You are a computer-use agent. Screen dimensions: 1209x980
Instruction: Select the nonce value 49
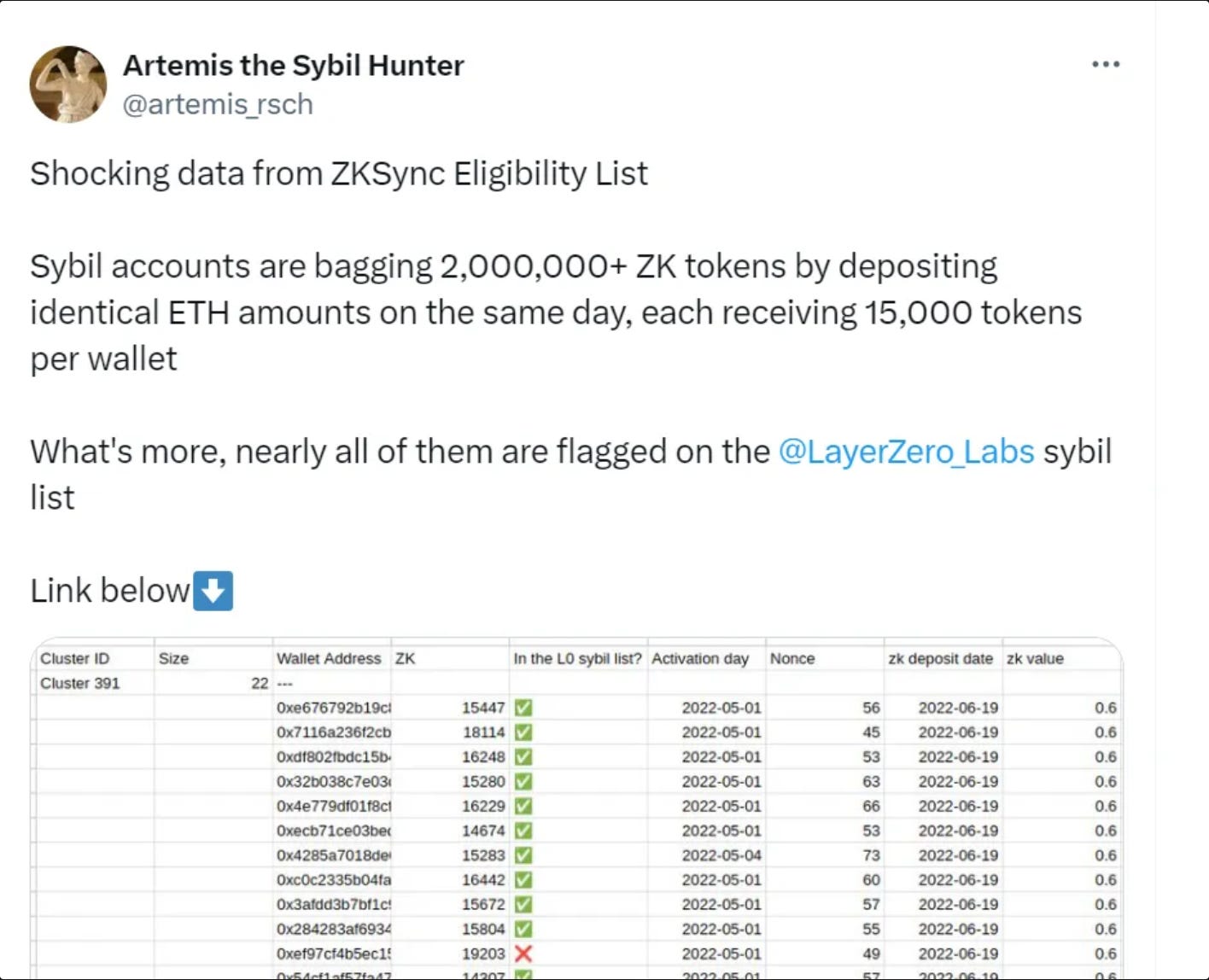click(871, 954)
